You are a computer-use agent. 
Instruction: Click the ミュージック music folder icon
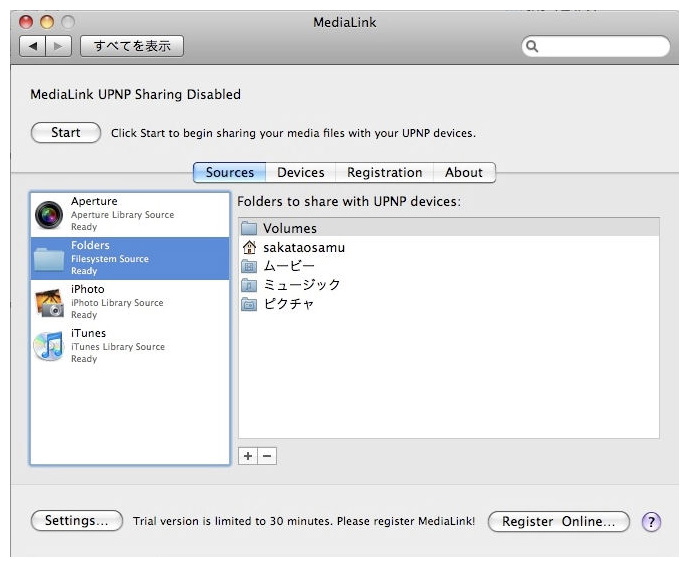point(249,285)
